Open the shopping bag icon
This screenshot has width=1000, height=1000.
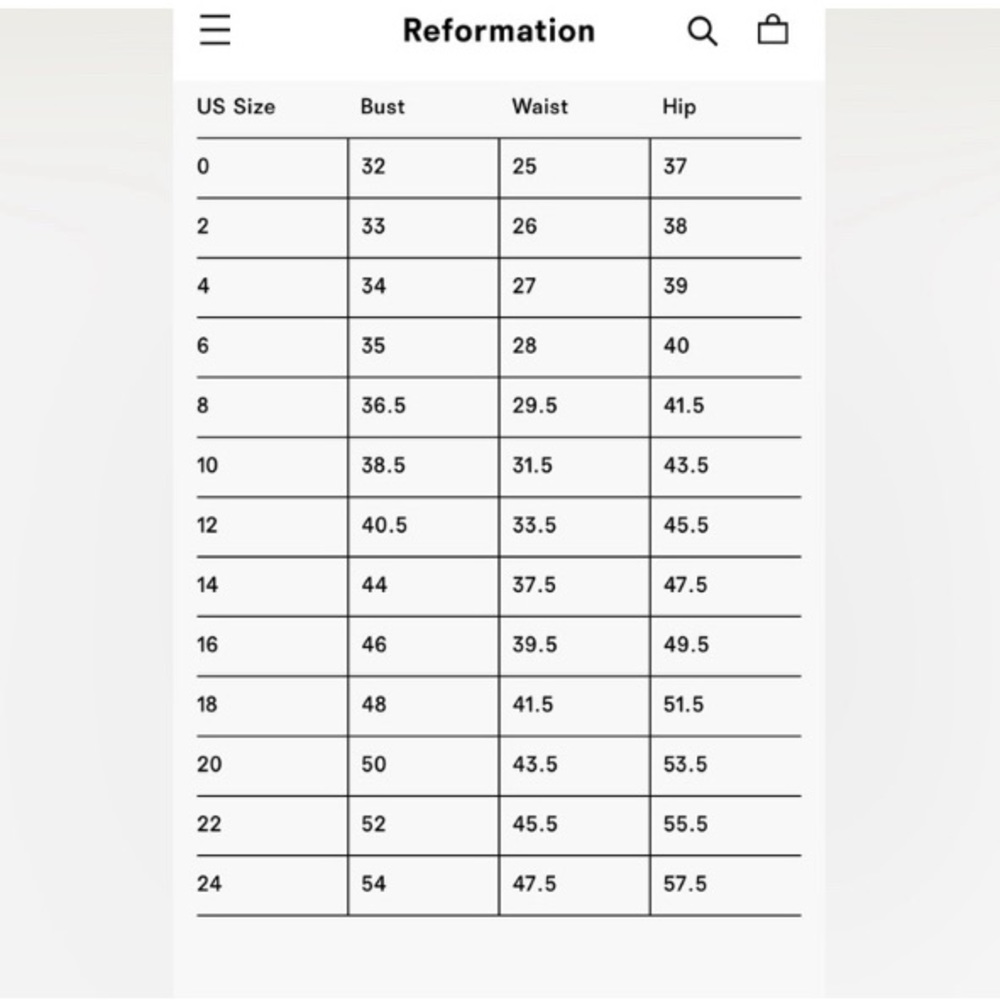[x=772, y=29]
